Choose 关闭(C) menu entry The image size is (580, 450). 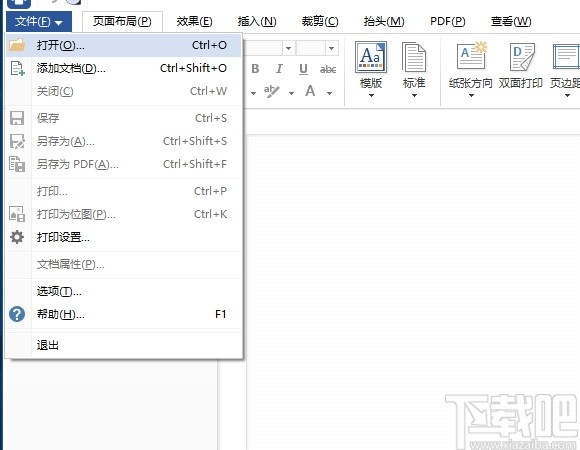[124, 91]
